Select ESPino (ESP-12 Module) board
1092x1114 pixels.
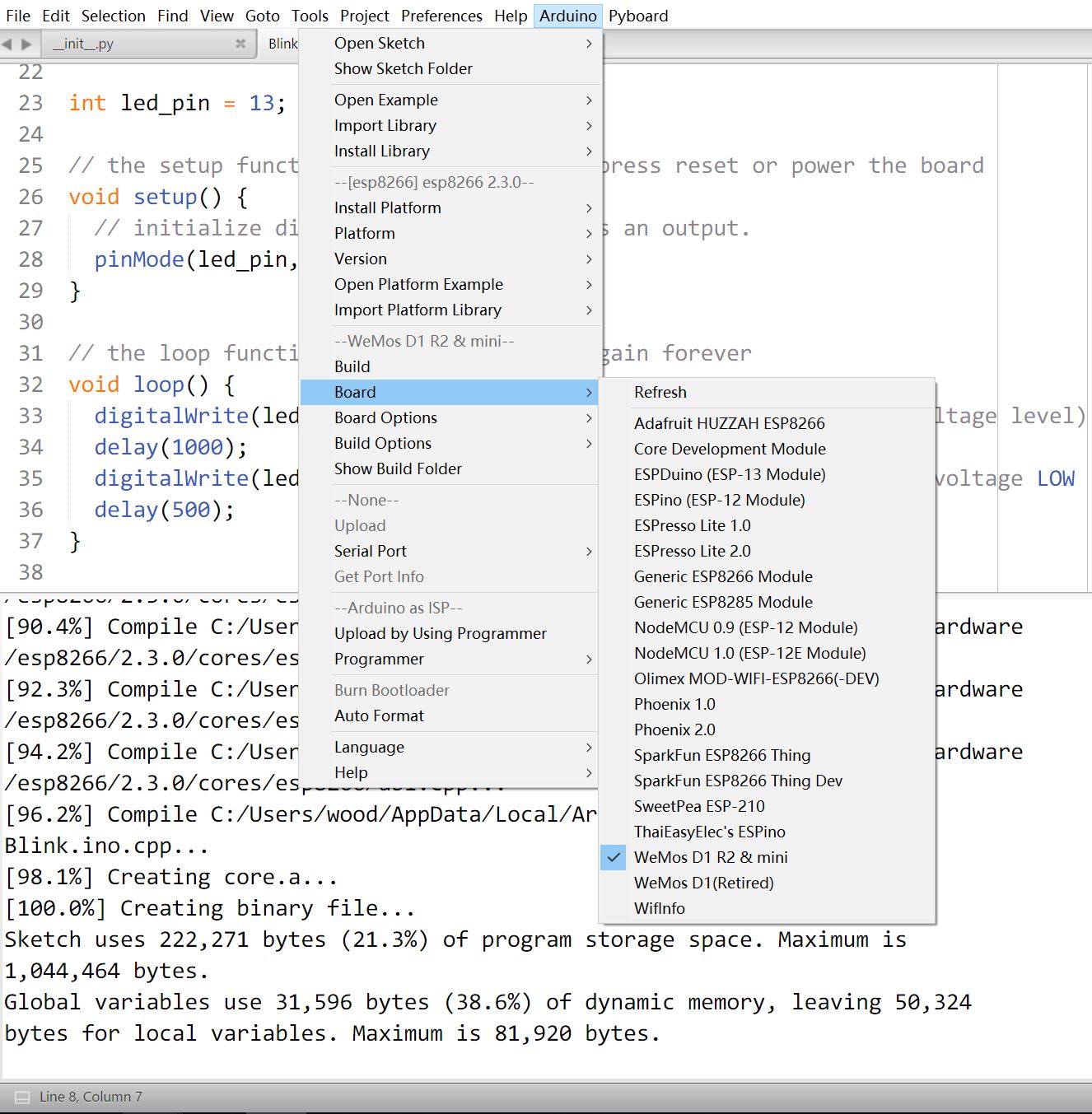pyautogui.click(x=767, y=500)
